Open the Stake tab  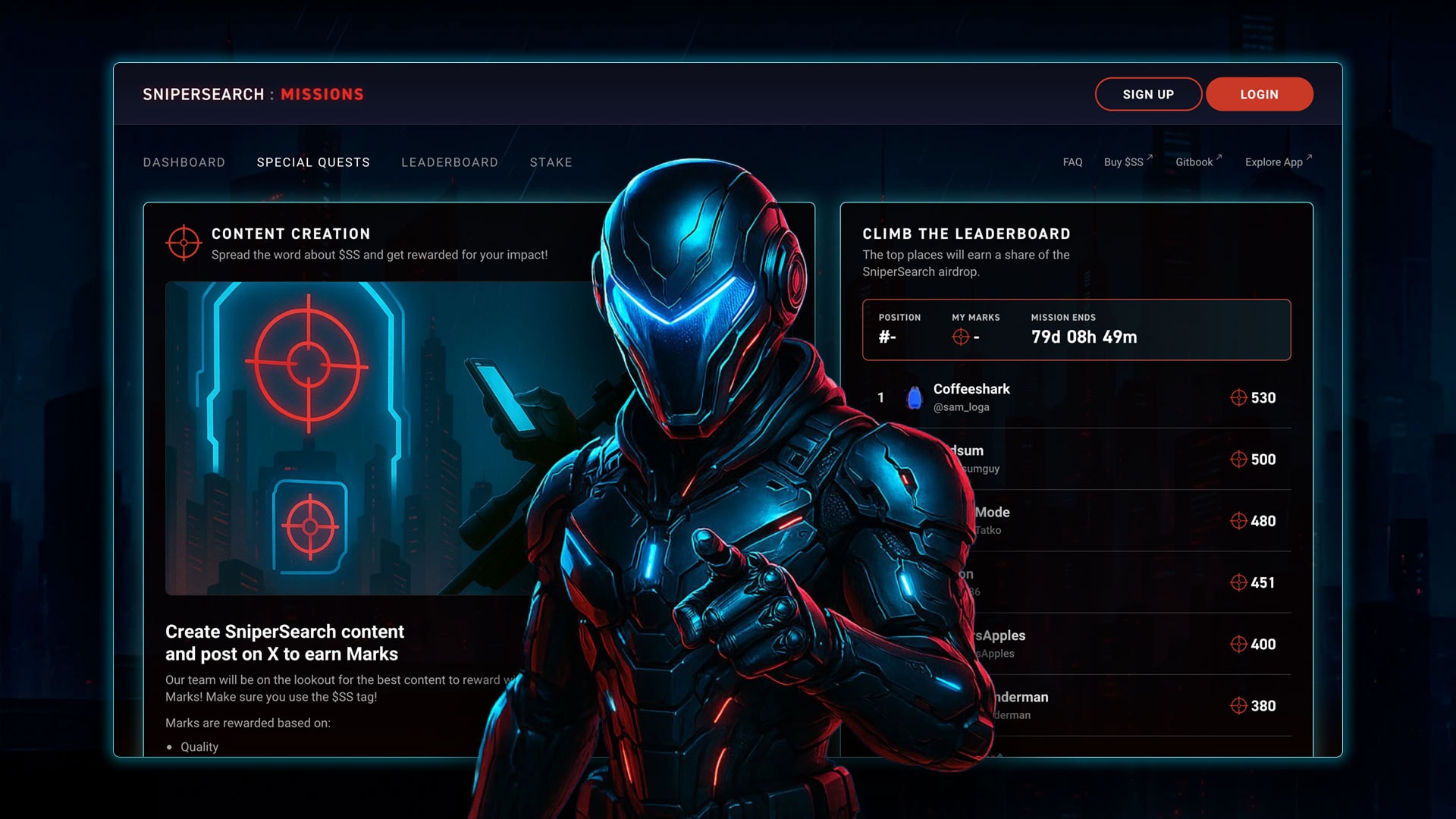(551, 162)
